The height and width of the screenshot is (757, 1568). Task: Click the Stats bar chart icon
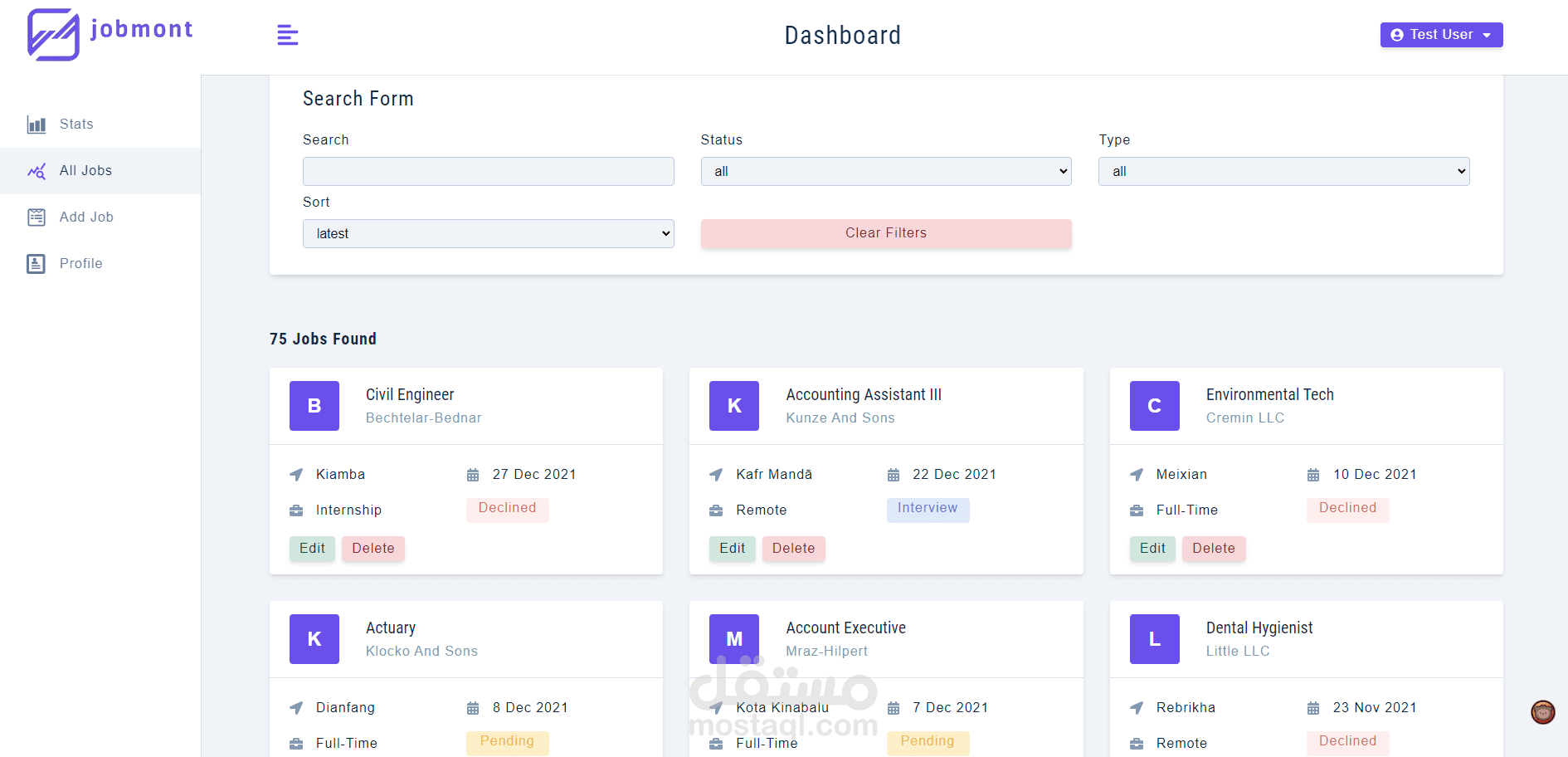pos(37,125)
